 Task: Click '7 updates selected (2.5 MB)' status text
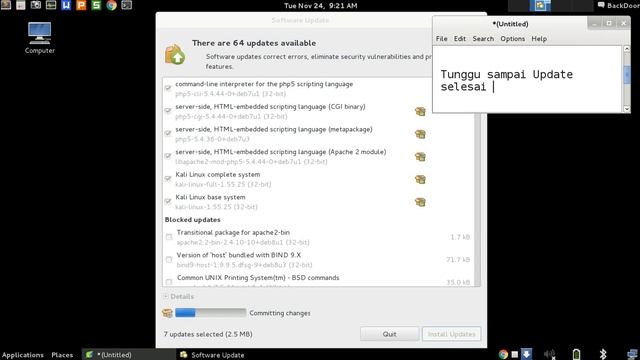pos(208,334)
